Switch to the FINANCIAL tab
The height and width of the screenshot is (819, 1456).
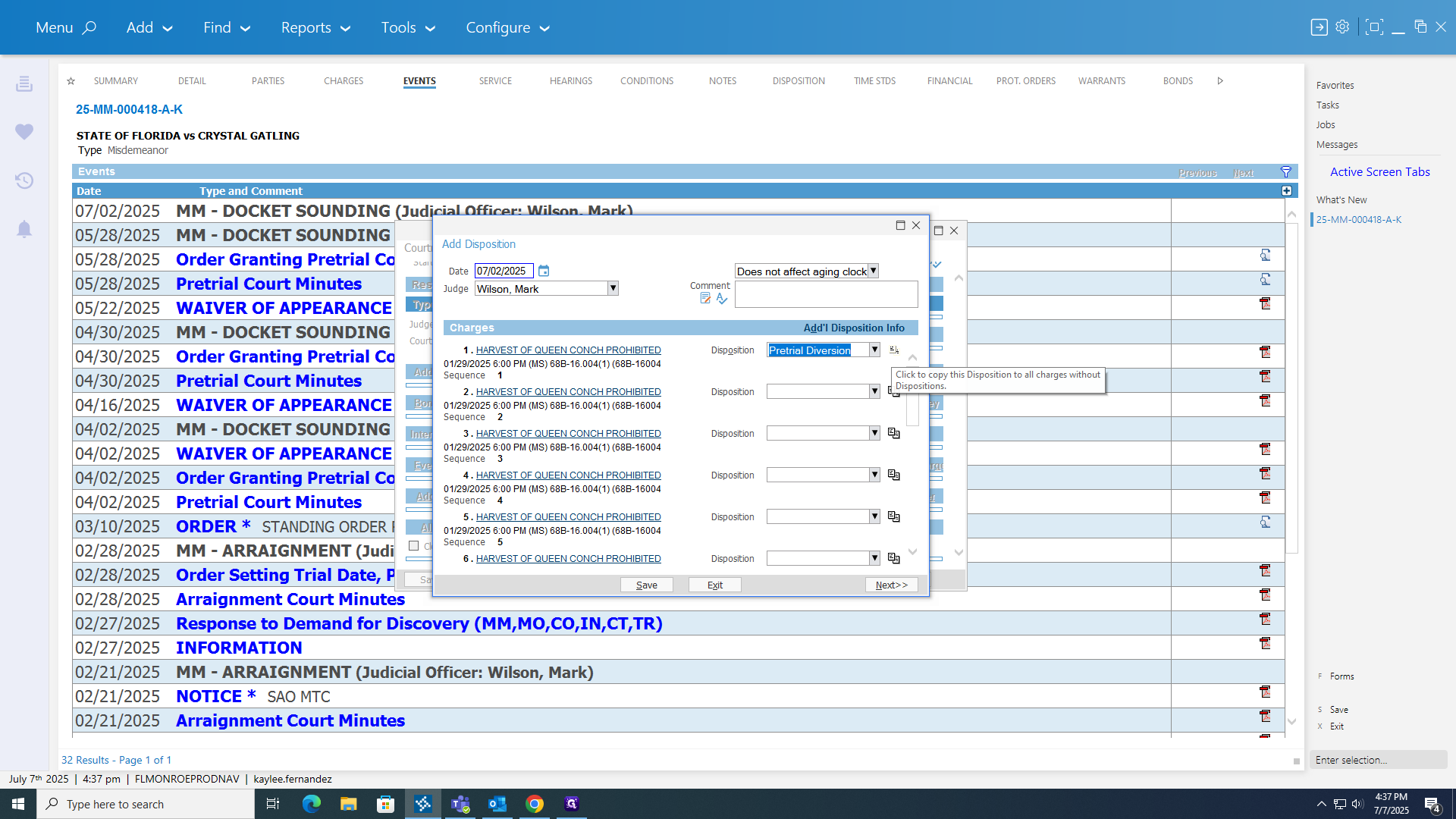pos(949,81)
